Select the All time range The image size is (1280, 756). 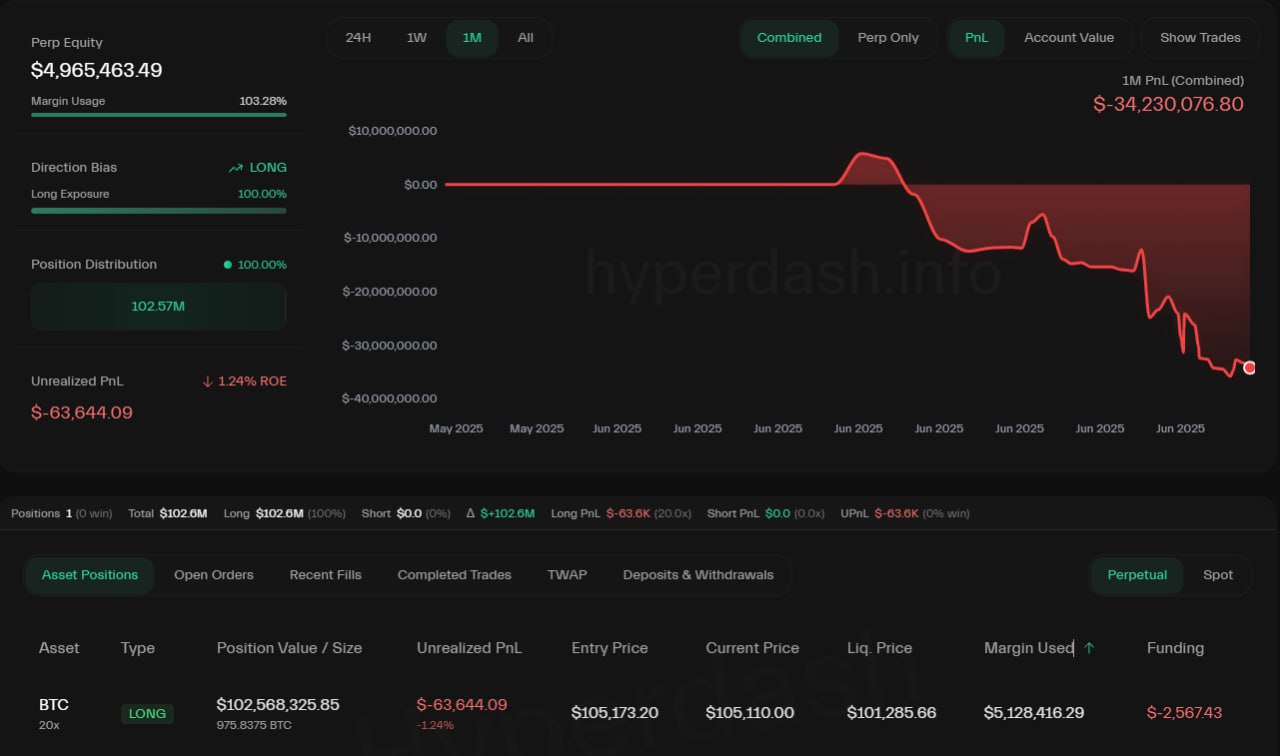[x=526, y=38]
